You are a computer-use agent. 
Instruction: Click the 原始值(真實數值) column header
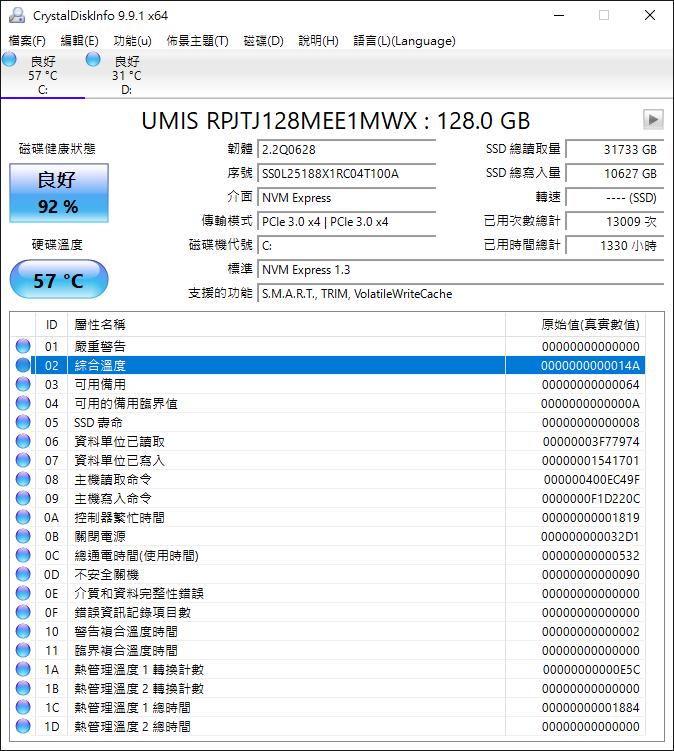click(x=575, y=325)
